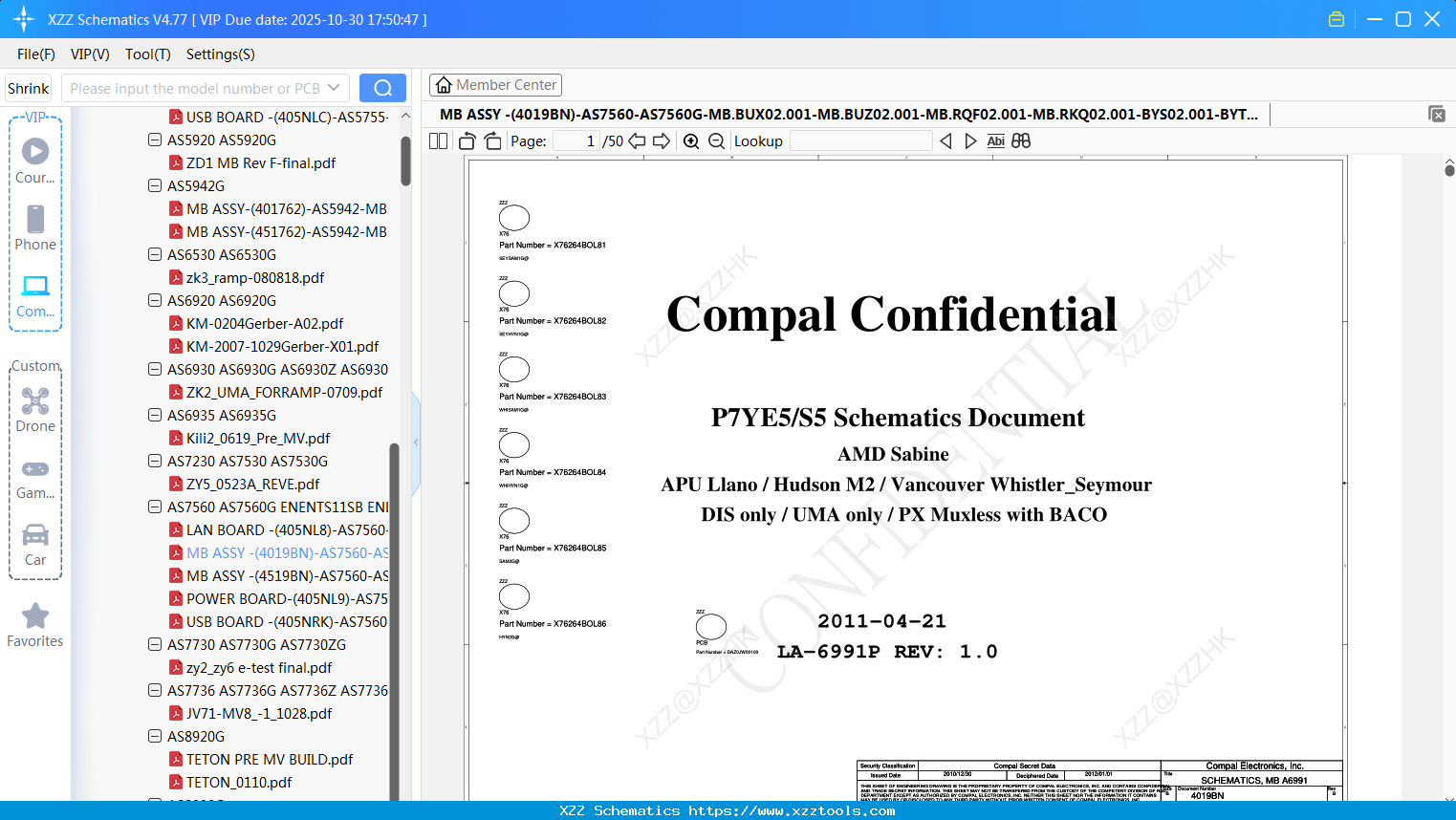Collapse the AS7730 AS7730G group
The width and height of the screenshot is (1456, 820).
[x=155, y=644]
